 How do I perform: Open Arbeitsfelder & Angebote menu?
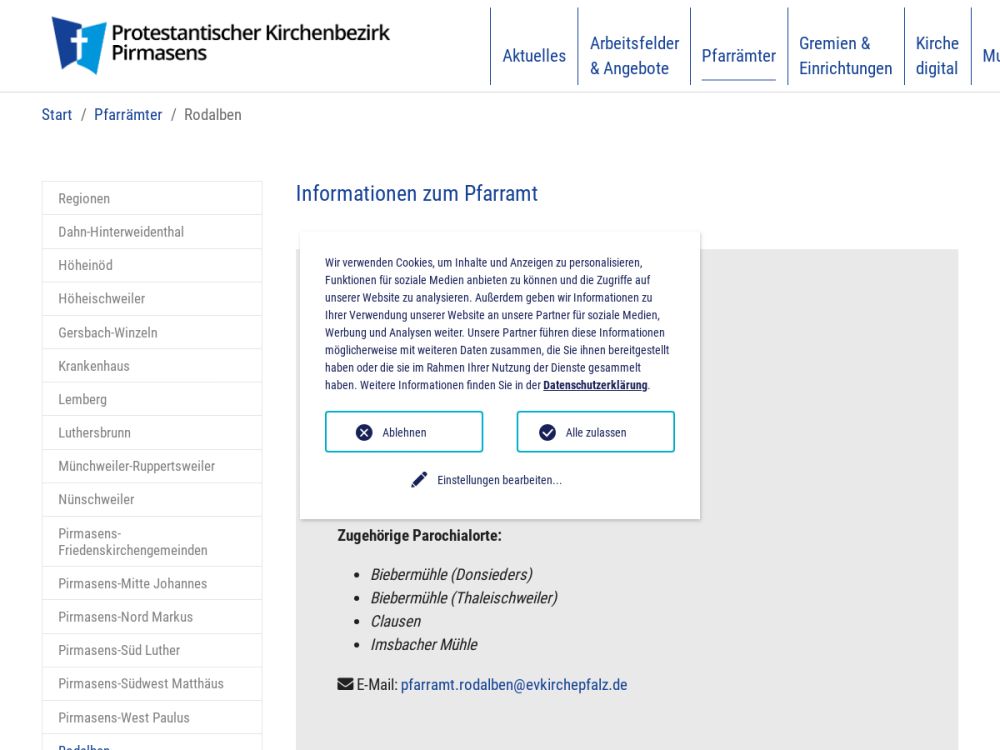click(634, 56)
